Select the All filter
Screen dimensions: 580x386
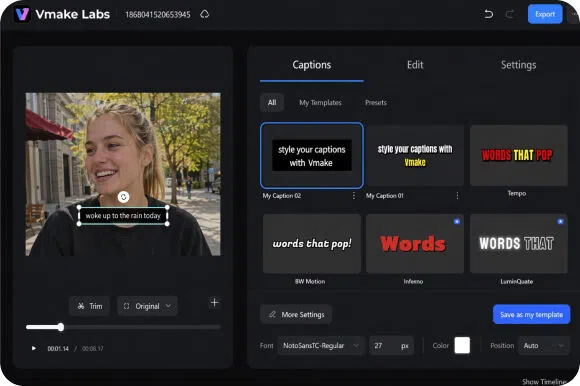click(272, 102)
